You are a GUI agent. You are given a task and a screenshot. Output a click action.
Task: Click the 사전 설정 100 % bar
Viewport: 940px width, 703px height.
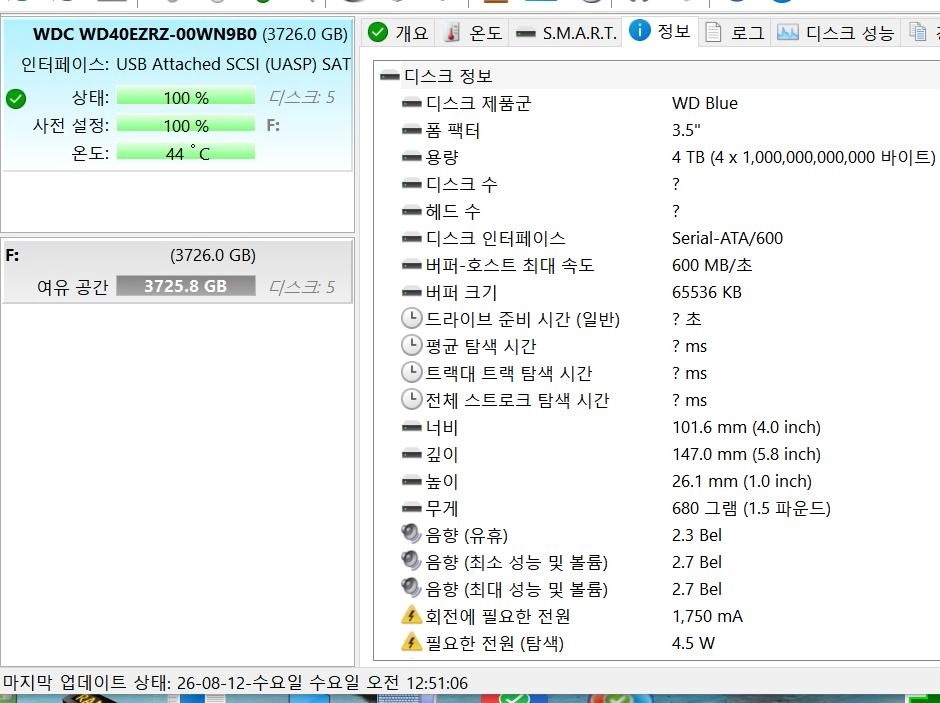point(186,125)
